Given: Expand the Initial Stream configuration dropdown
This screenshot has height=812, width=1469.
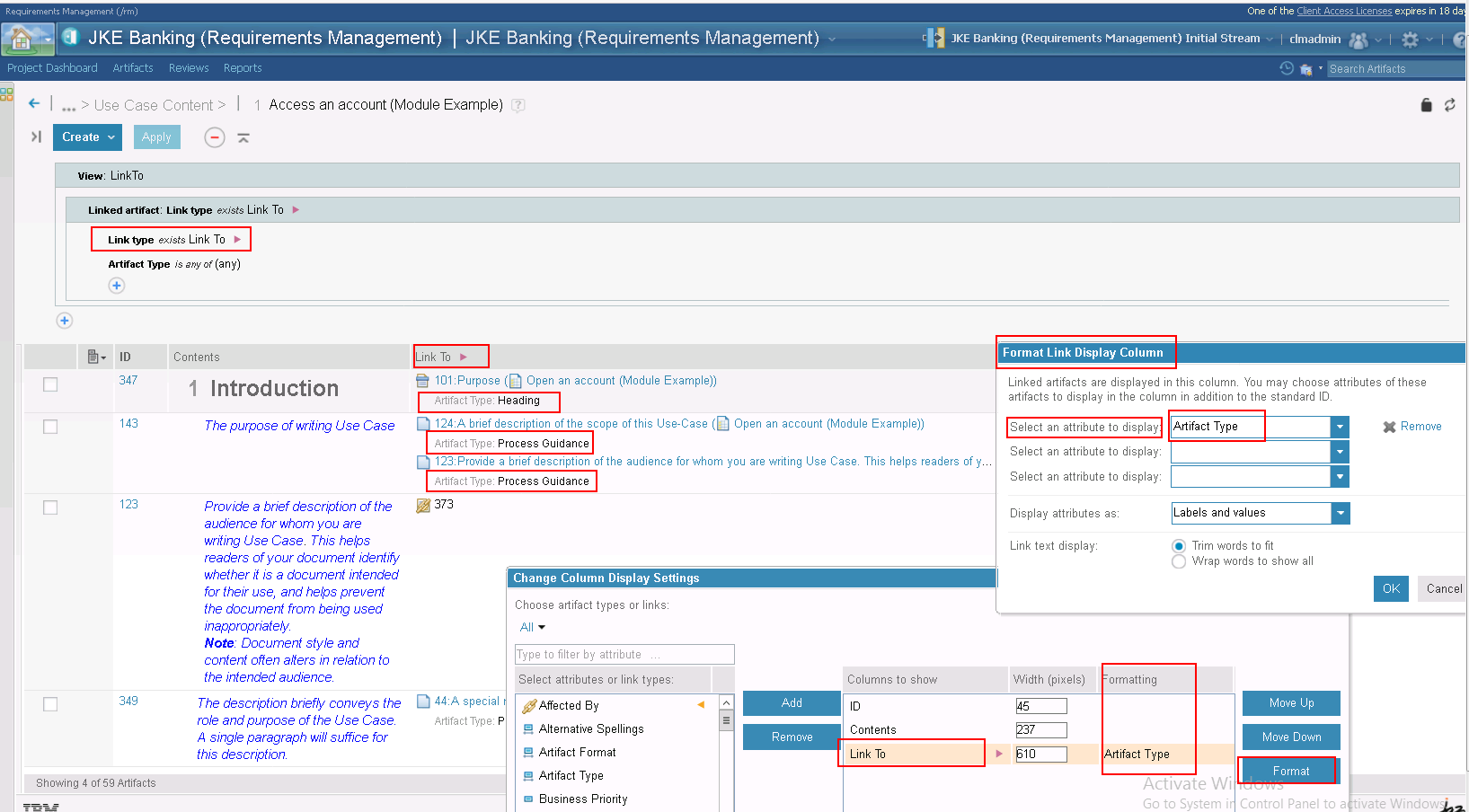Looking at the screenshot, I should click(x=1270, y=39).
